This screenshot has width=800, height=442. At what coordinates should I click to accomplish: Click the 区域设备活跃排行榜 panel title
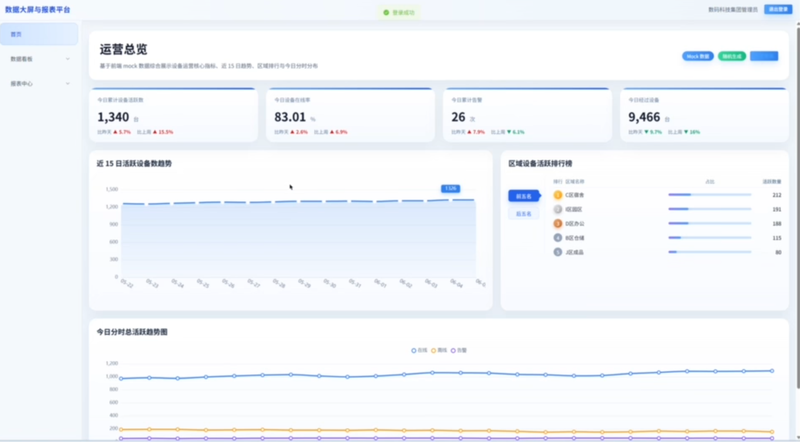pyautogui.click(x=540, y=164)
